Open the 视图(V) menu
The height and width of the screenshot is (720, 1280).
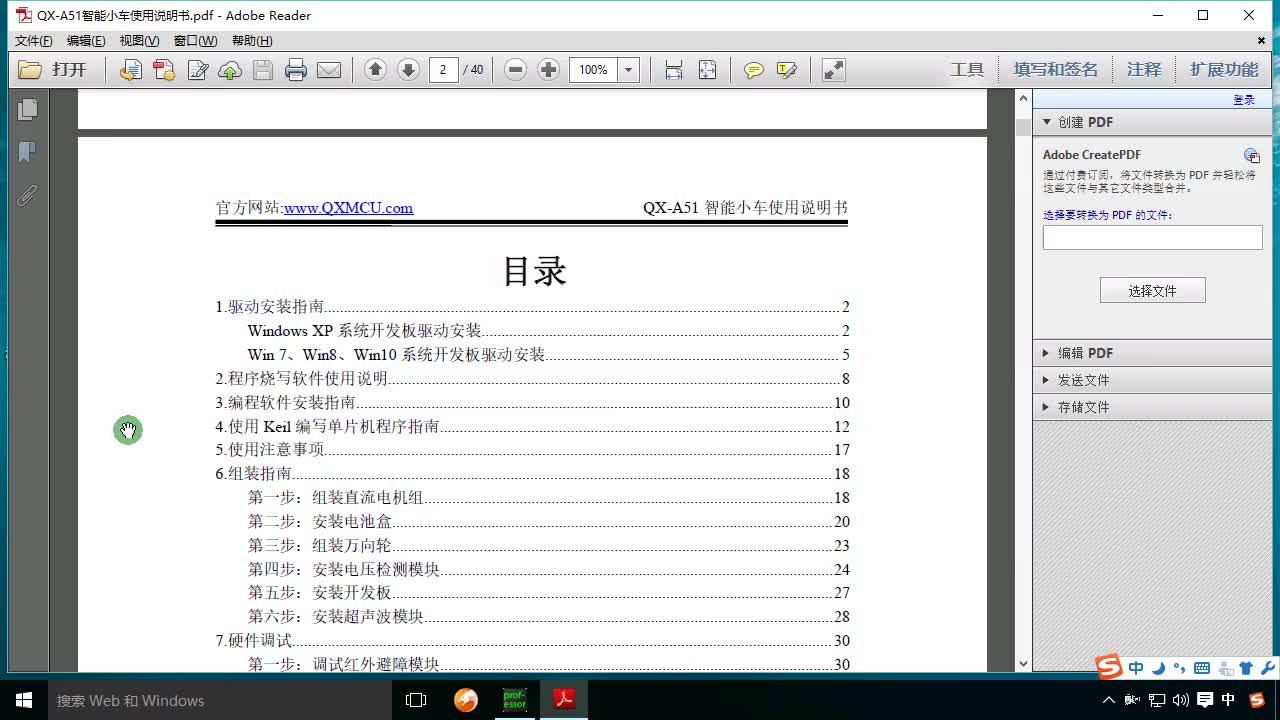[139, 41]
